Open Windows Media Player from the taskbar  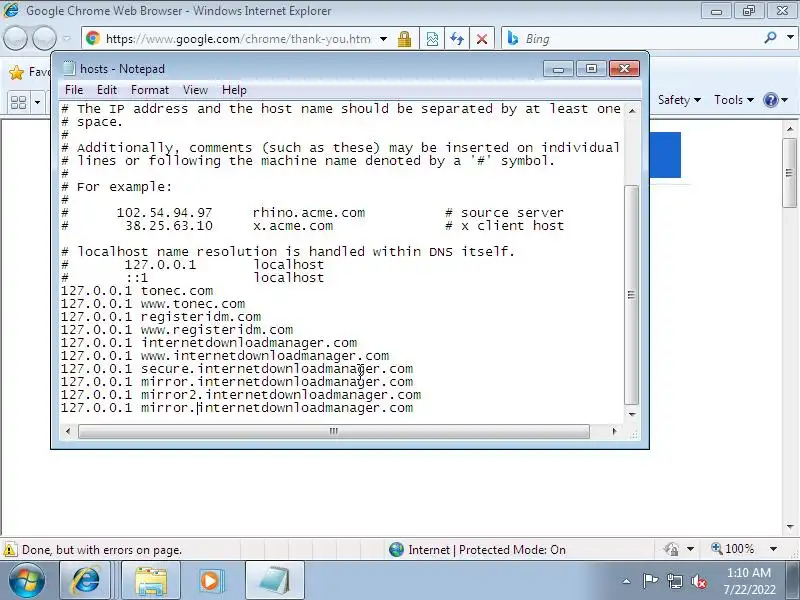210,580
